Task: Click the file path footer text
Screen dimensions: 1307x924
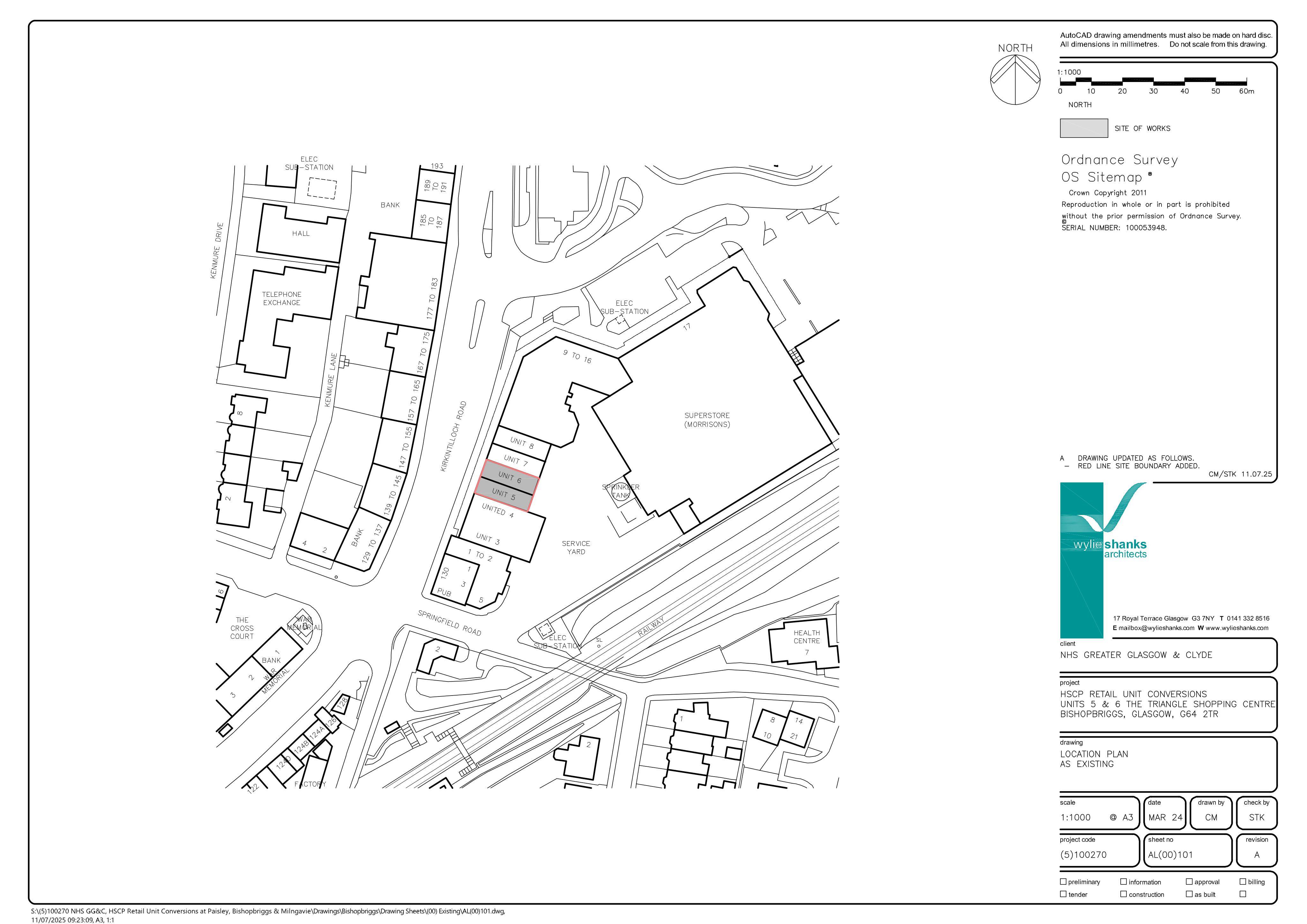Action: pyautogui.click(x=267, y=915)
